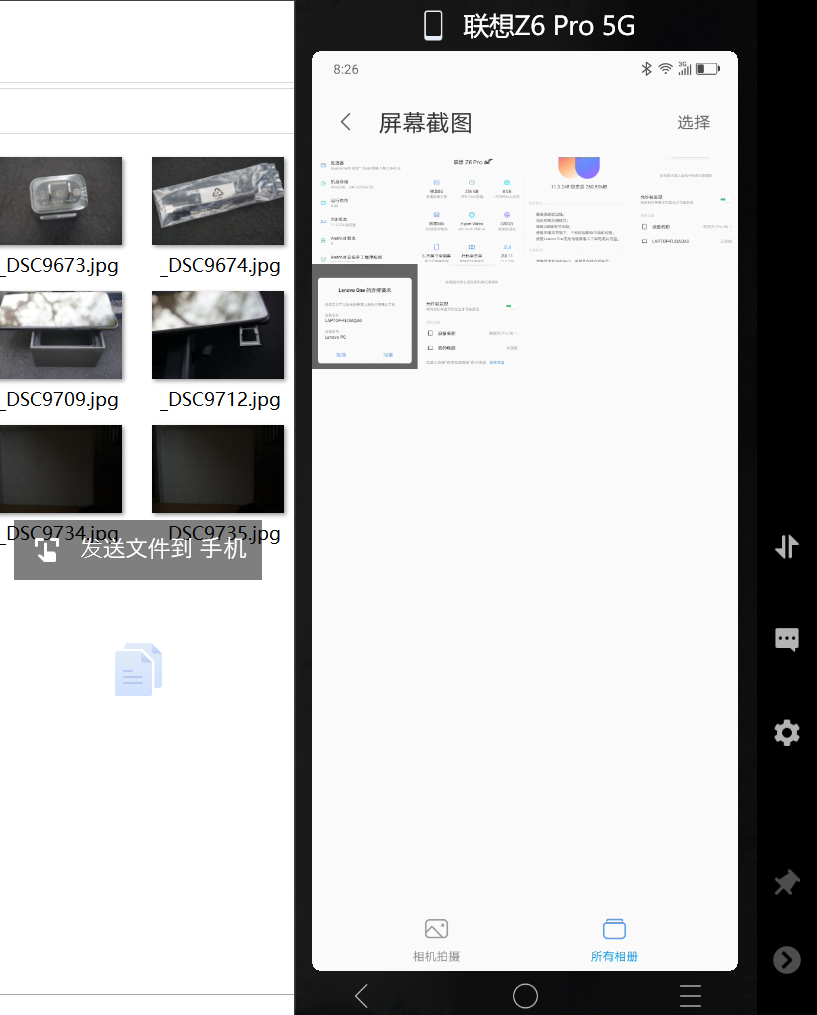Click the _DSC9709.jpg file name
Image resolution: width=817 pixels, height=1015 pixels.
tap(60, 399)
